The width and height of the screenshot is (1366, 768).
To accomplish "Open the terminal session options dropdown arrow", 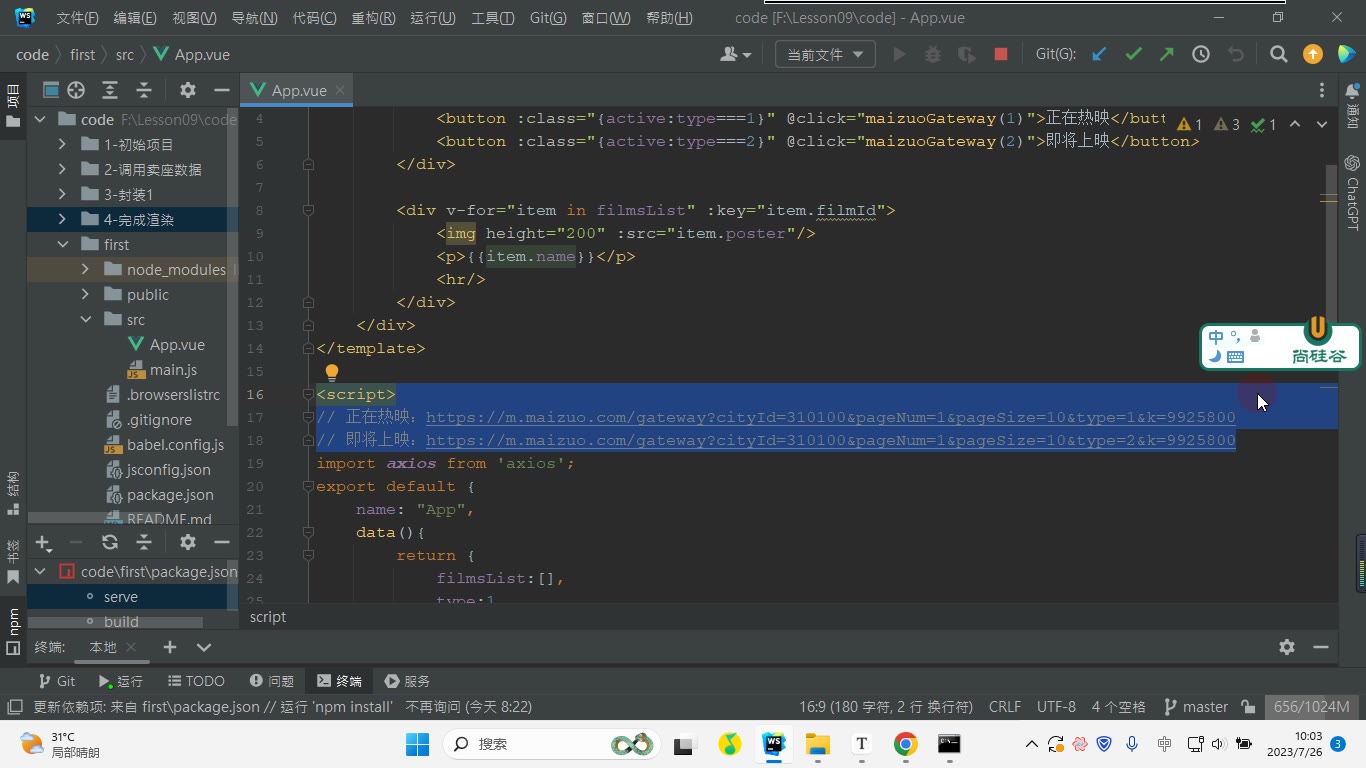I will coord(204,647).
